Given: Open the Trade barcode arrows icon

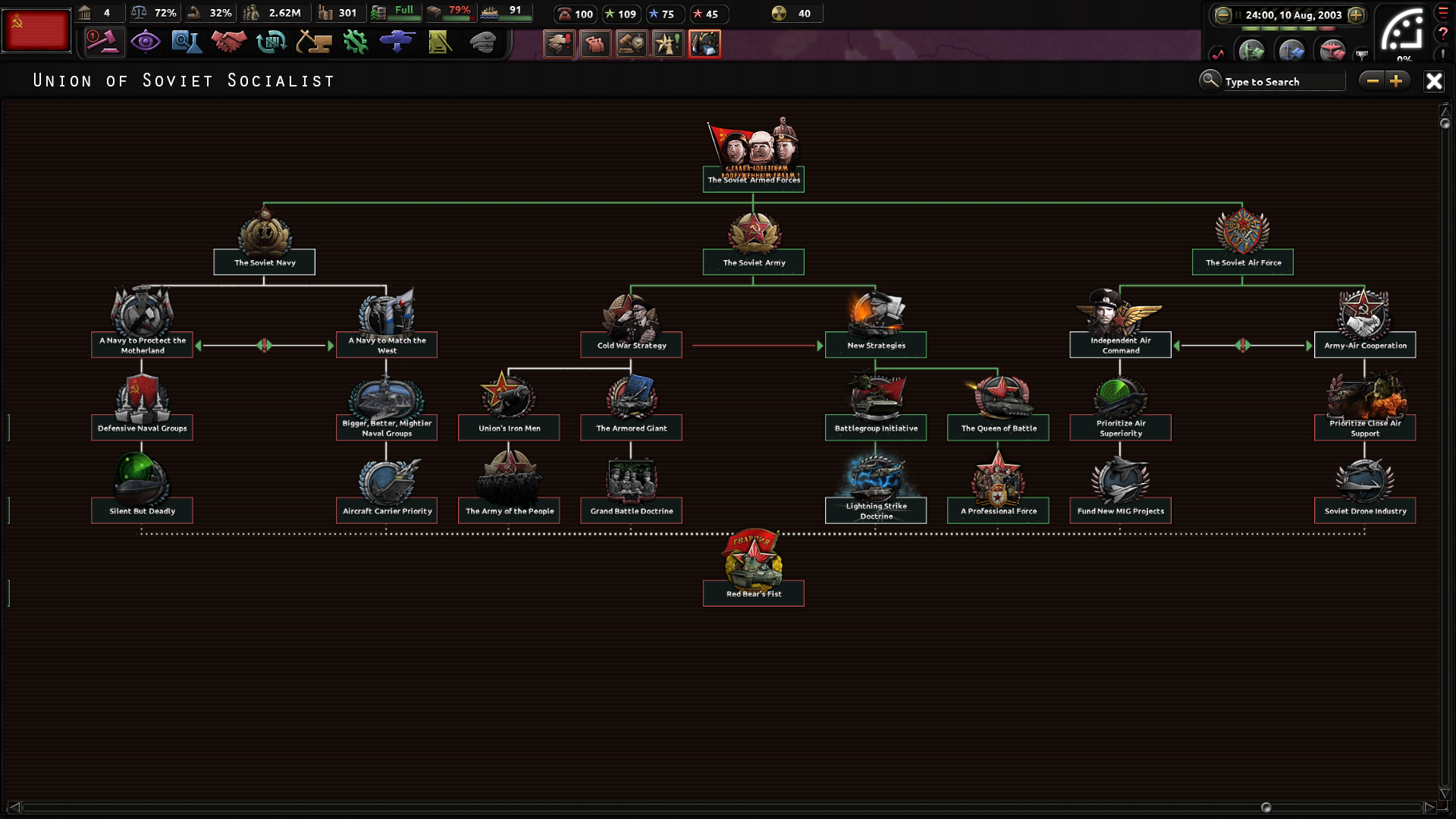Looking at the screenshot, I should [271, 42].
